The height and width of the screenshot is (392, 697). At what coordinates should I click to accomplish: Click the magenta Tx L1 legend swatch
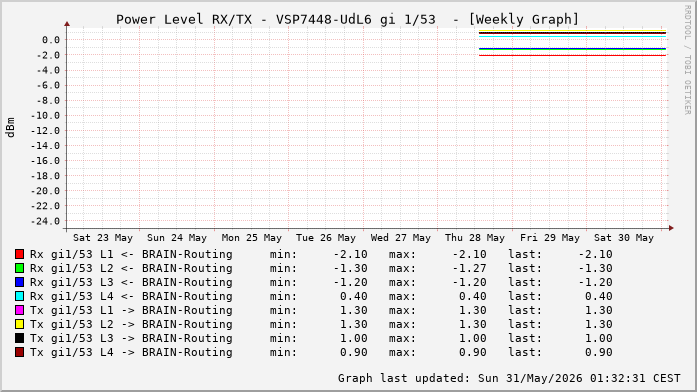coord(19,310)
